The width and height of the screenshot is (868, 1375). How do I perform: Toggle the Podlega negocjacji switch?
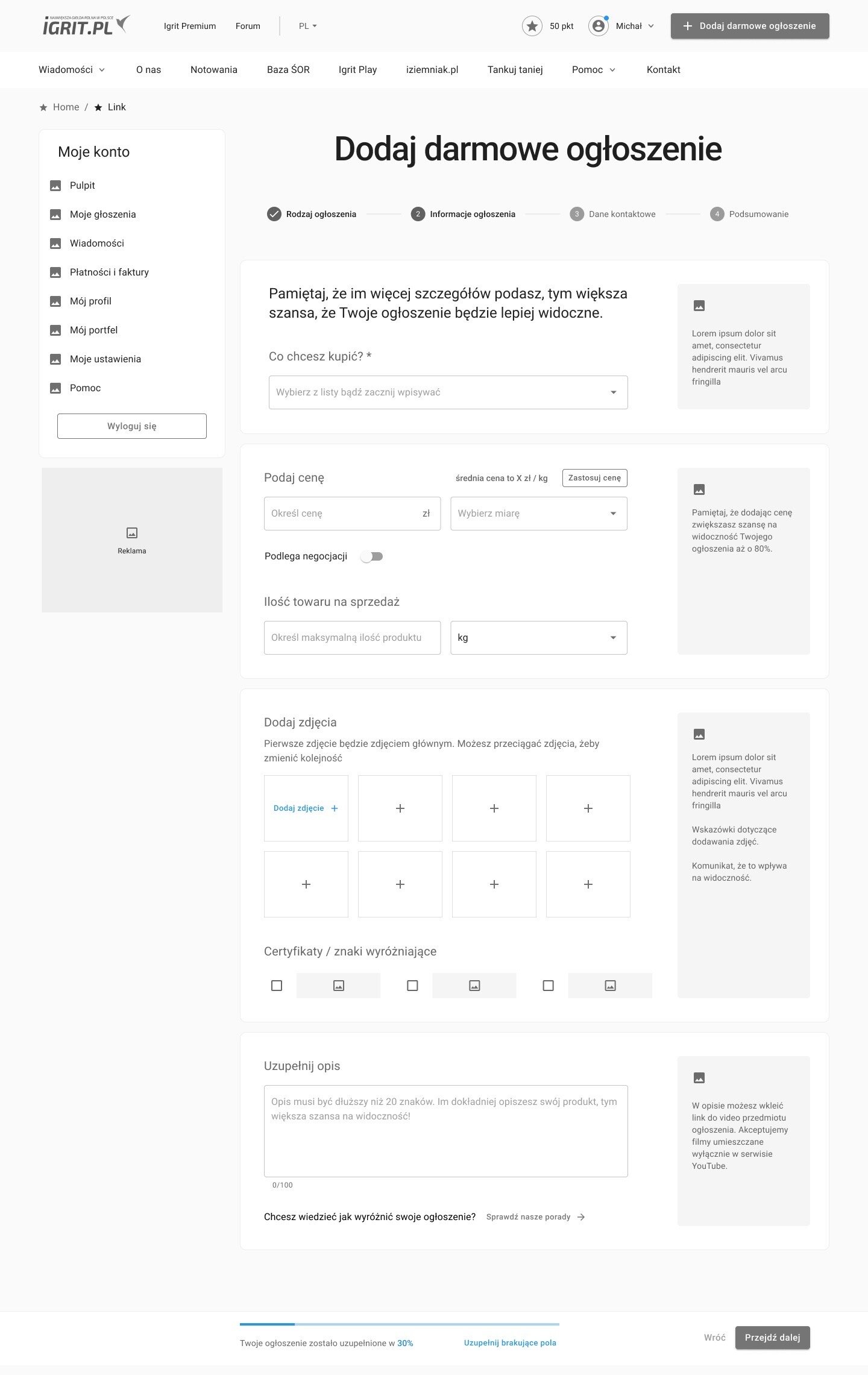click(372, 556)
